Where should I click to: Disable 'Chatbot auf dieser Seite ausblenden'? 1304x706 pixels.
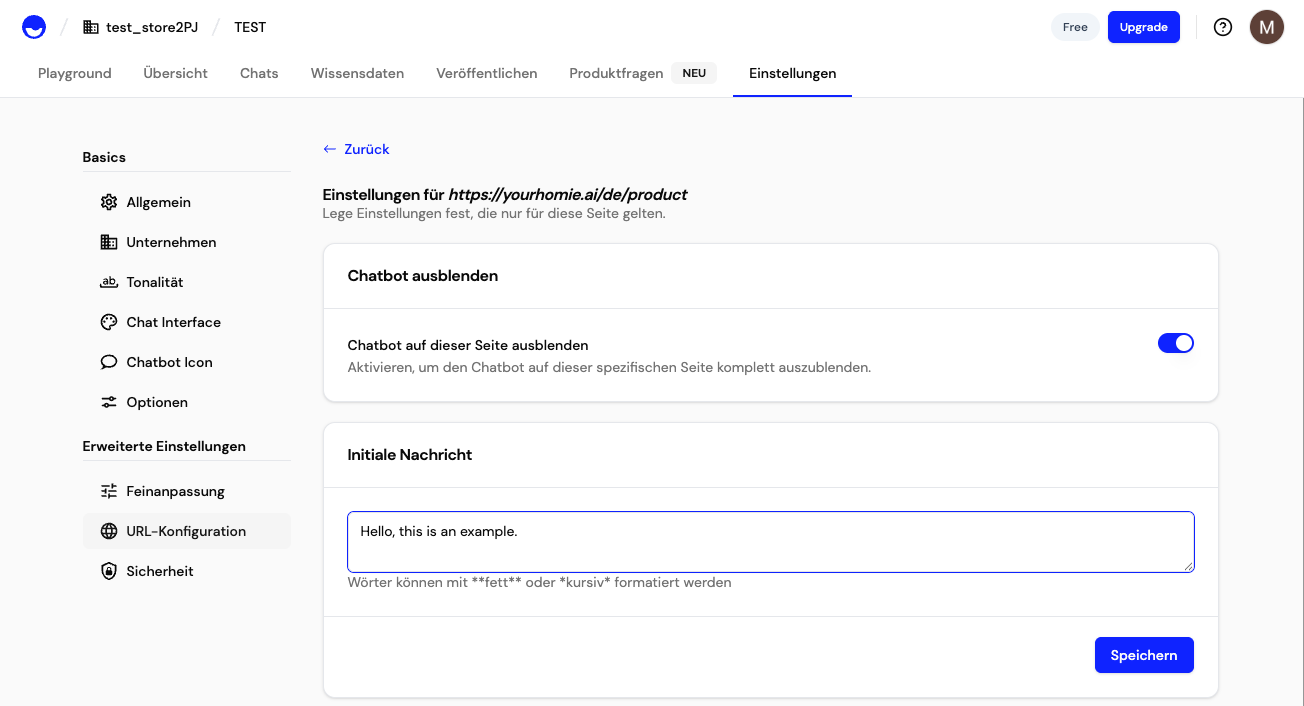[1176, 342]
